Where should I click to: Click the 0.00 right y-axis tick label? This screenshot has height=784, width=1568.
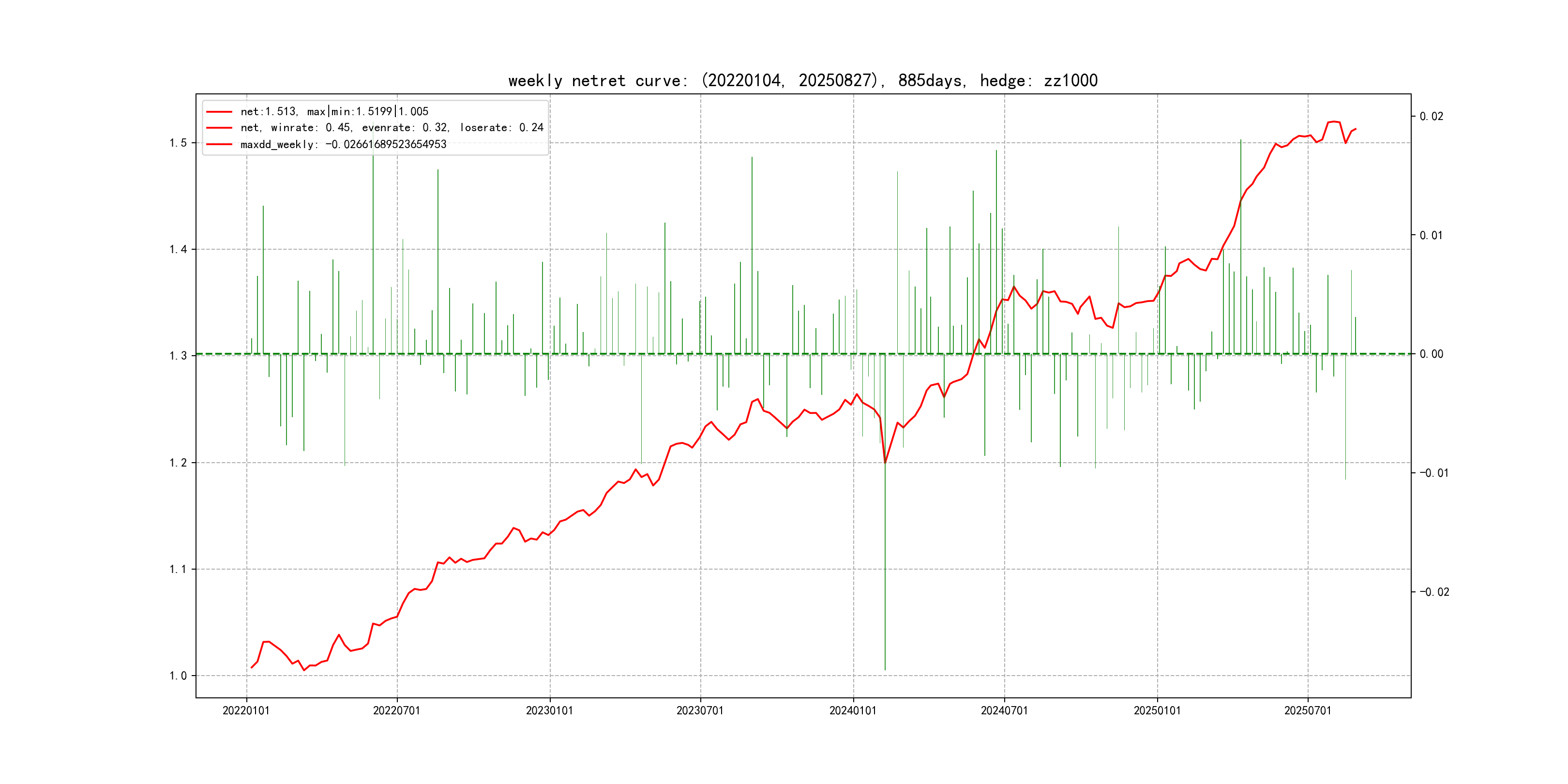(x=1431, y=354)
